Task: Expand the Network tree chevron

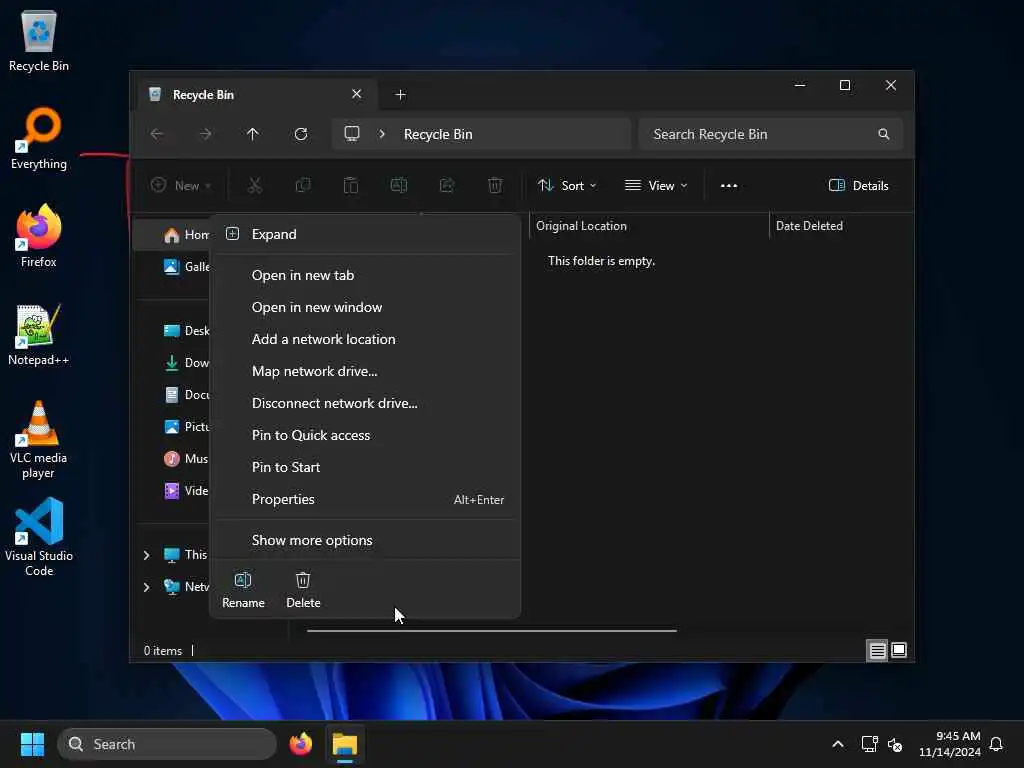Action: tap(146, 587)
